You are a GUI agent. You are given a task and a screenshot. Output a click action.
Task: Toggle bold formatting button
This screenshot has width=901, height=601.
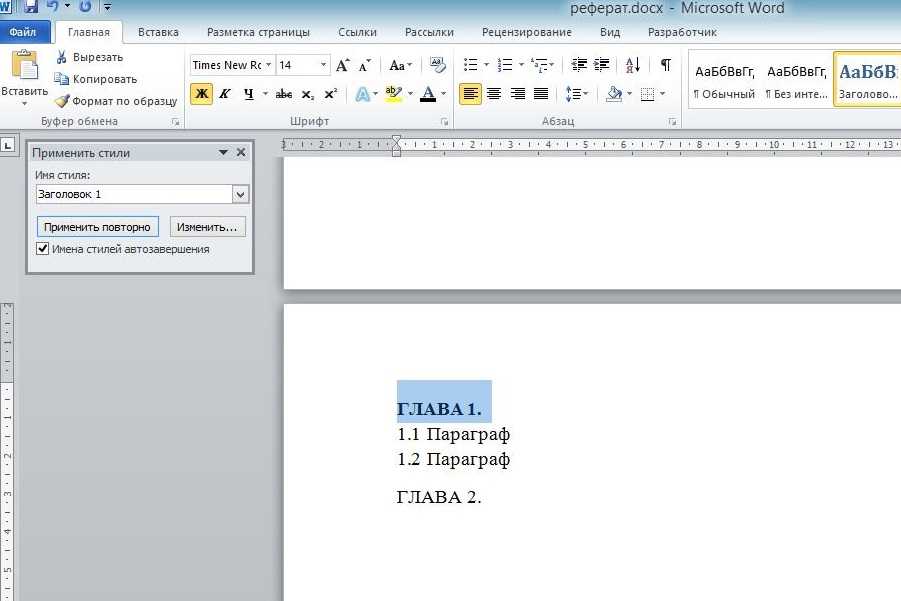tap(201, 94)
